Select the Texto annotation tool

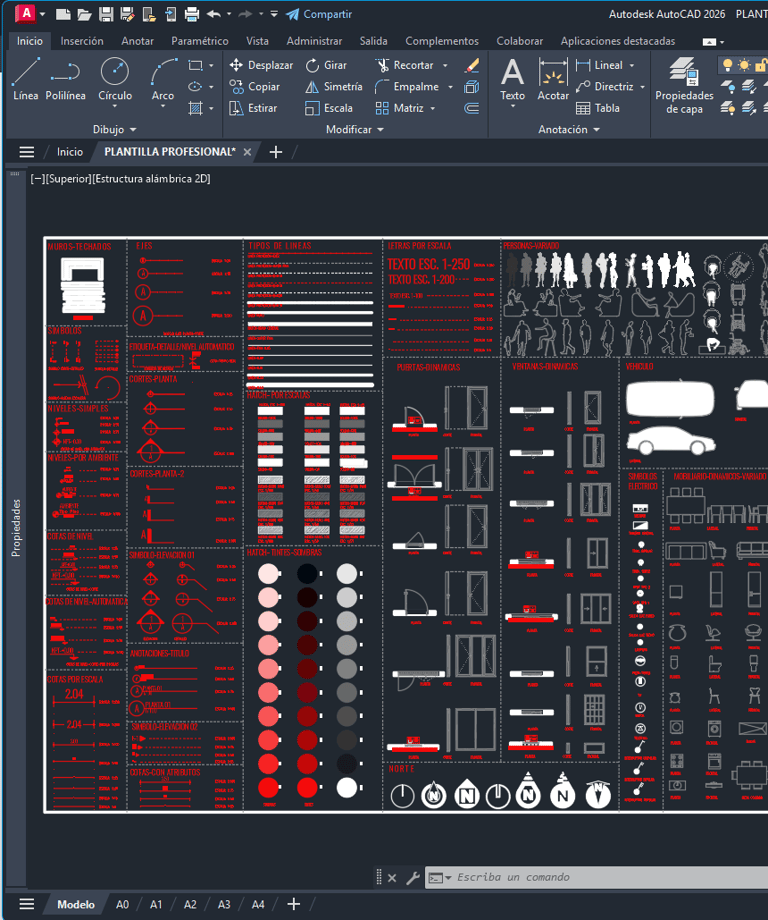[512, 79]
